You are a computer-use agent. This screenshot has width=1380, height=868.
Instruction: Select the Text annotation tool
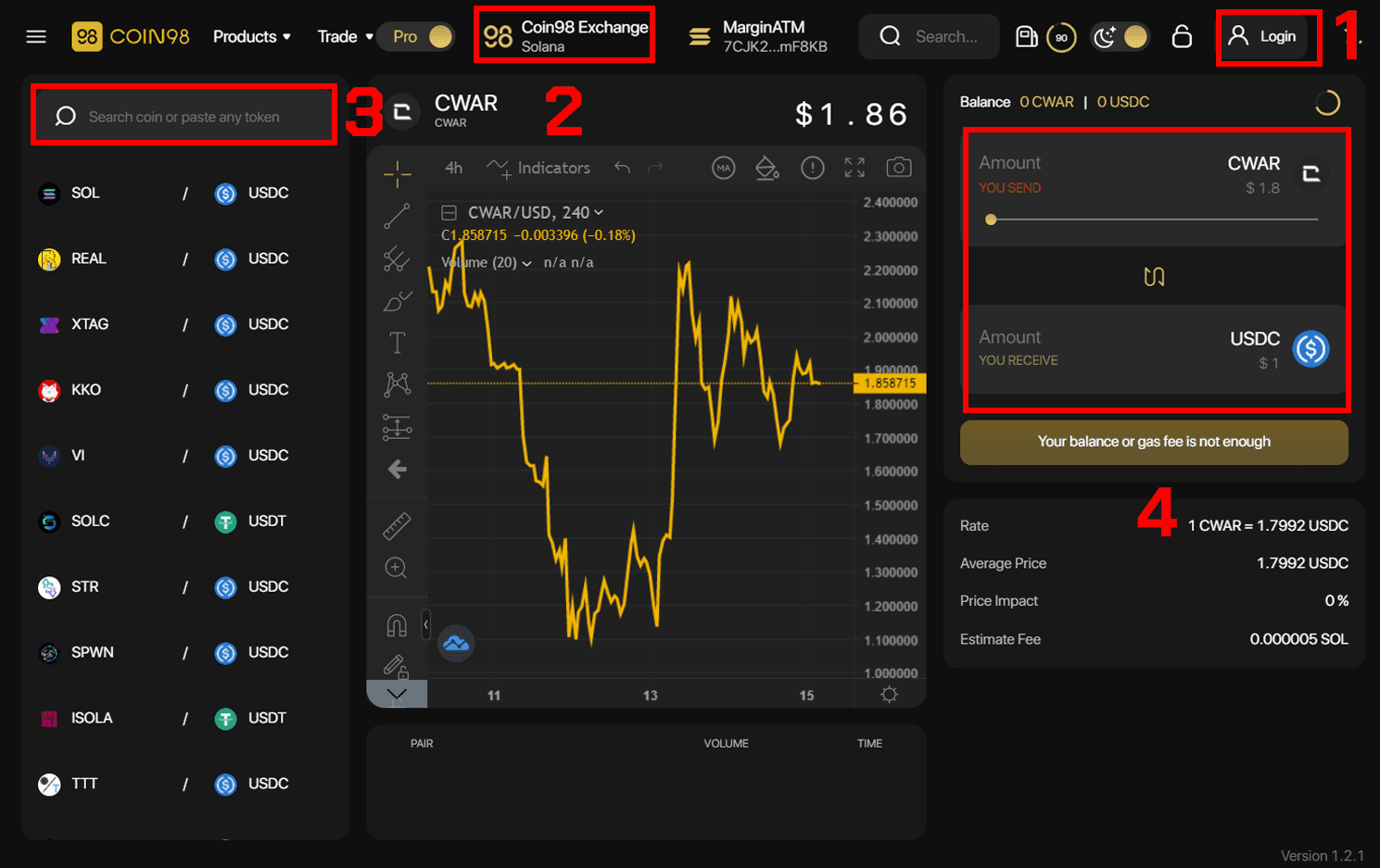pyautogui.click(x=397, y=343)
